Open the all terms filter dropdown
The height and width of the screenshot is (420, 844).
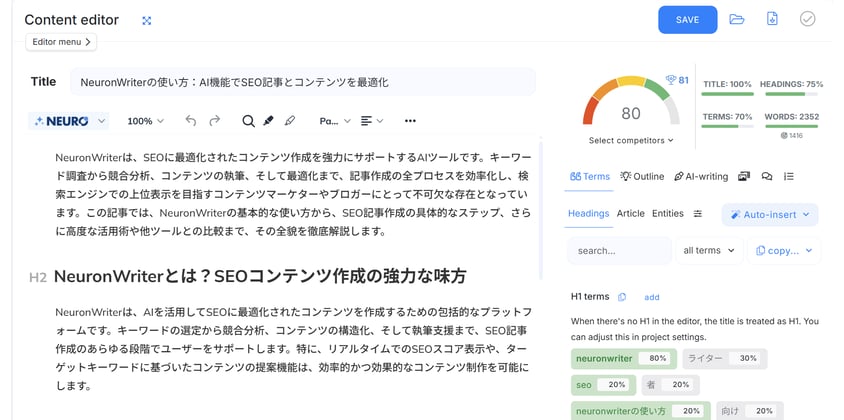709,250
